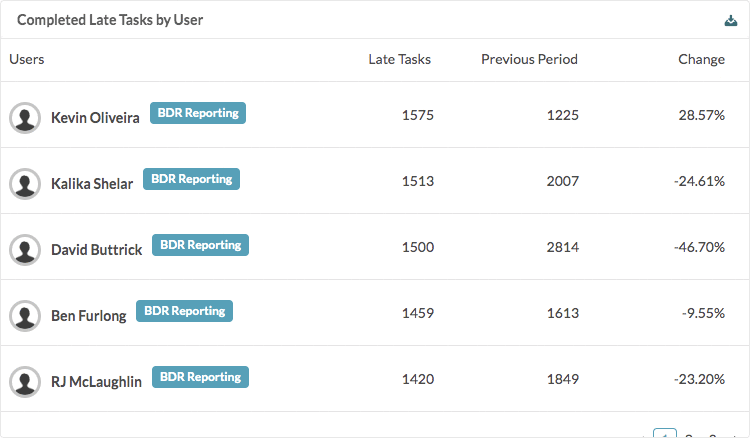This screenshot has height=438, width=750.
Task: Select late tasks value 1500
Action: coord(418,247)
